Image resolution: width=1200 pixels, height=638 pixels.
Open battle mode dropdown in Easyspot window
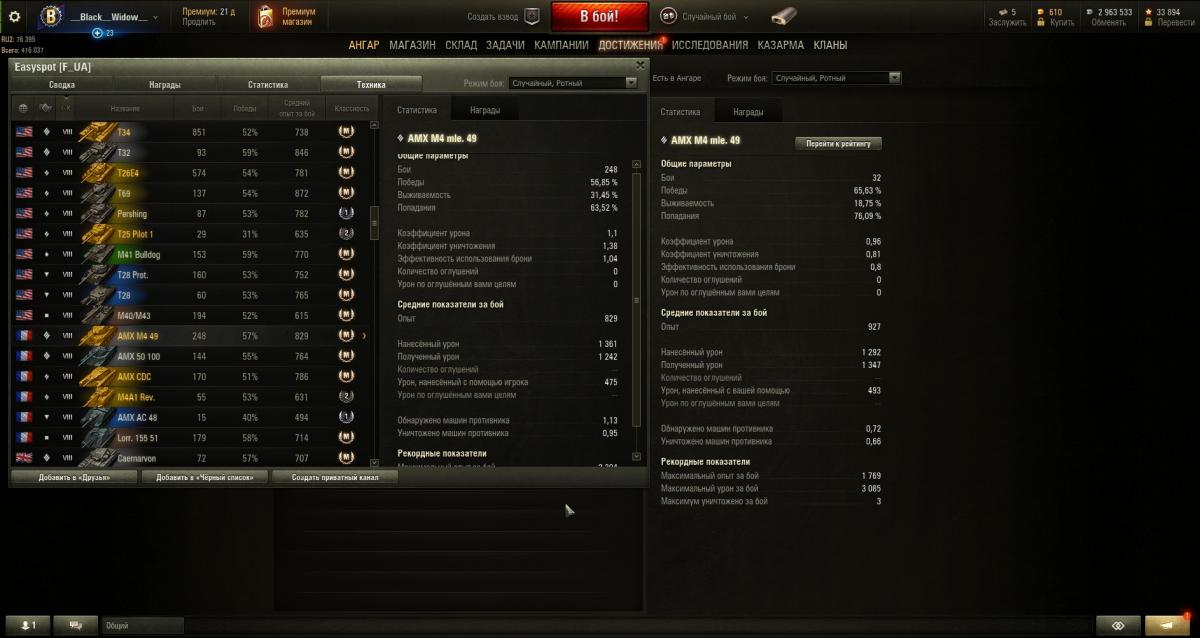pyautogui.click(x=573, y=83)
